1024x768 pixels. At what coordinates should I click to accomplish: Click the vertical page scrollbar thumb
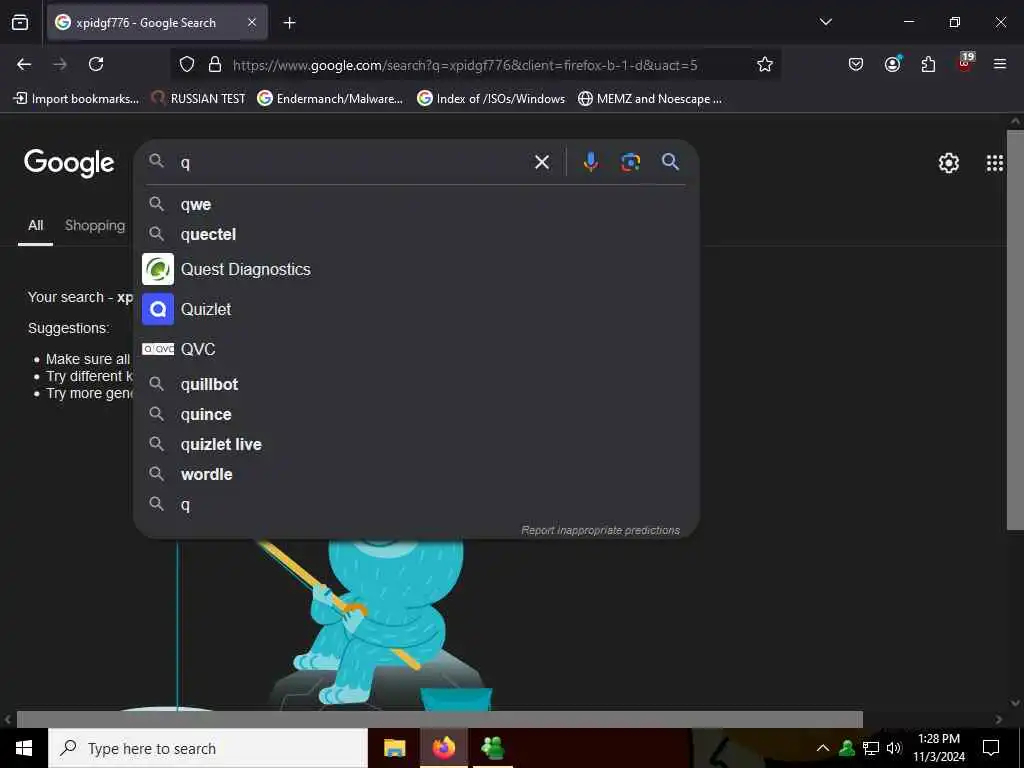[x=1015, y=330]
